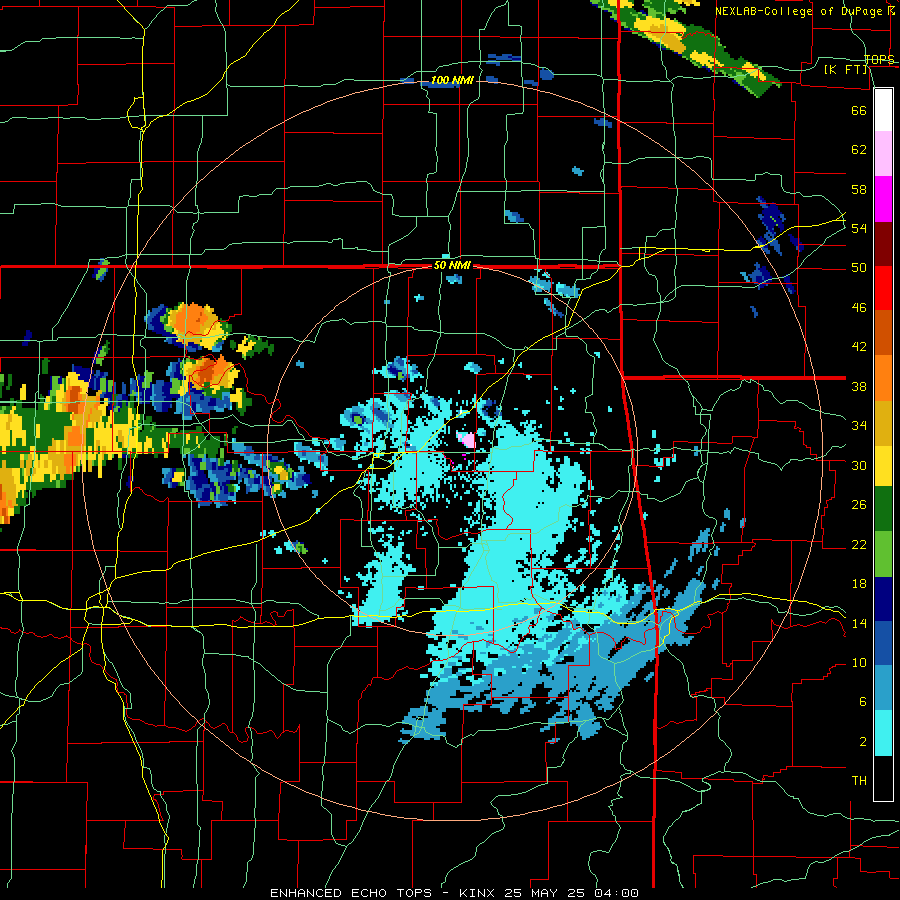Image resolution: width=900 pixels, height=900 pixels.
Task: Select the "KINX" radar site identifier
Action: 478,893
